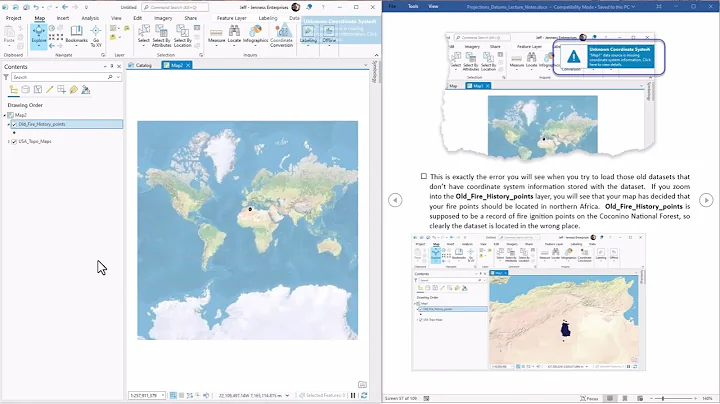Switch Contents to List By Snapping
The image size is (720, 404).
pyautogui.click(x=62, y=90)
